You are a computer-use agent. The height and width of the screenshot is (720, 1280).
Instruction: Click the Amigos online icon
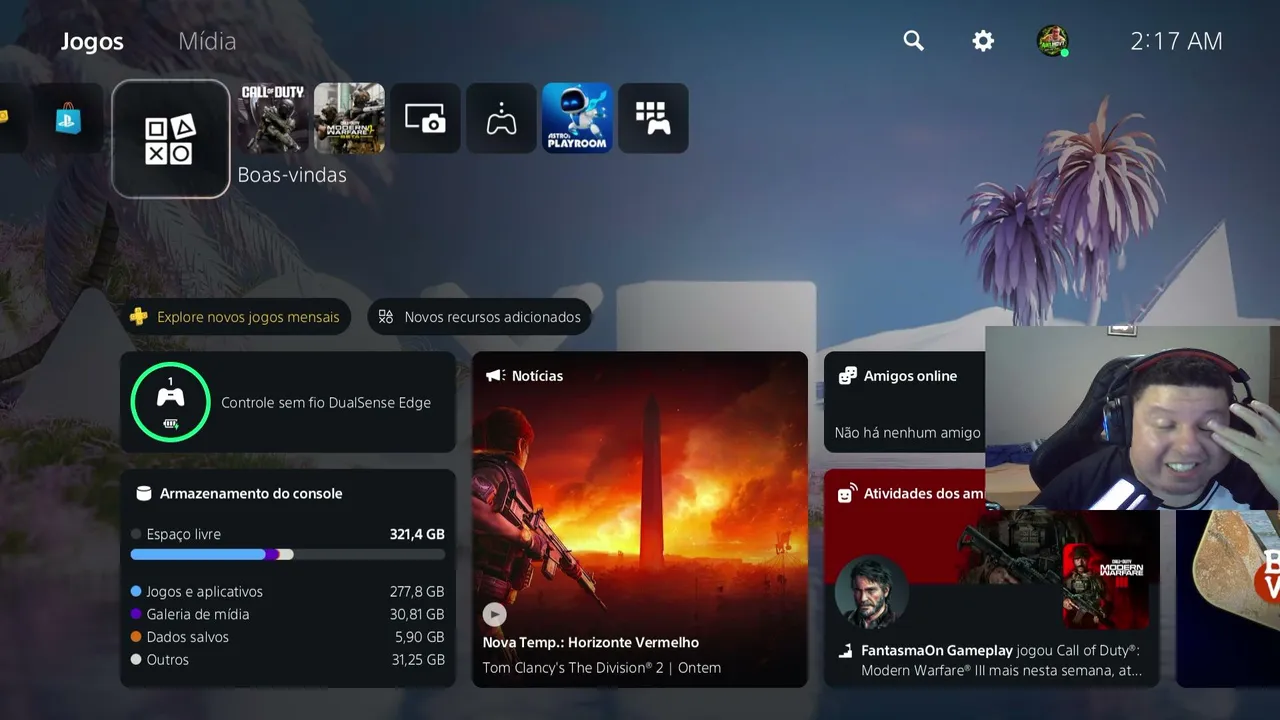[x=848, y=376]
